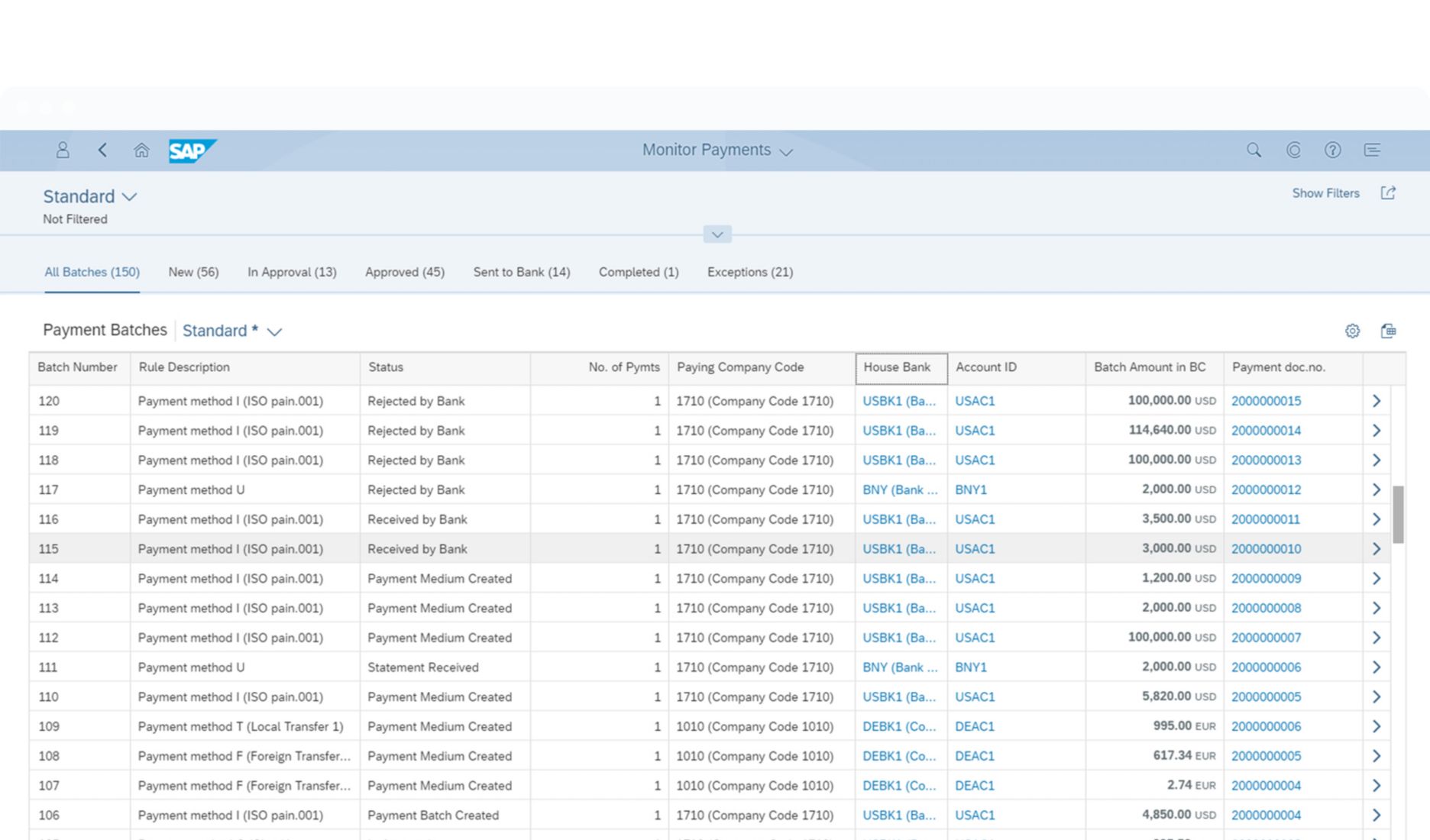Click the Show Filters button

tap(1325, 193)
